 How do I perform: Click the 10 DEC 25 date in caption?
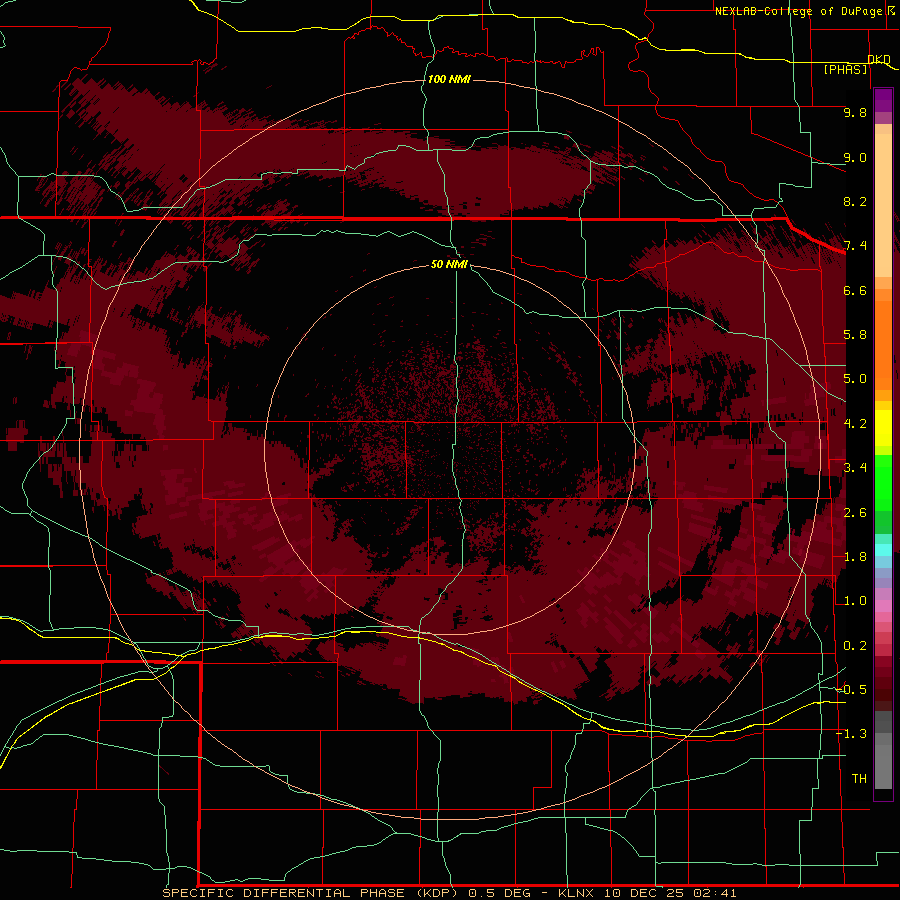[x=645, y=893]
